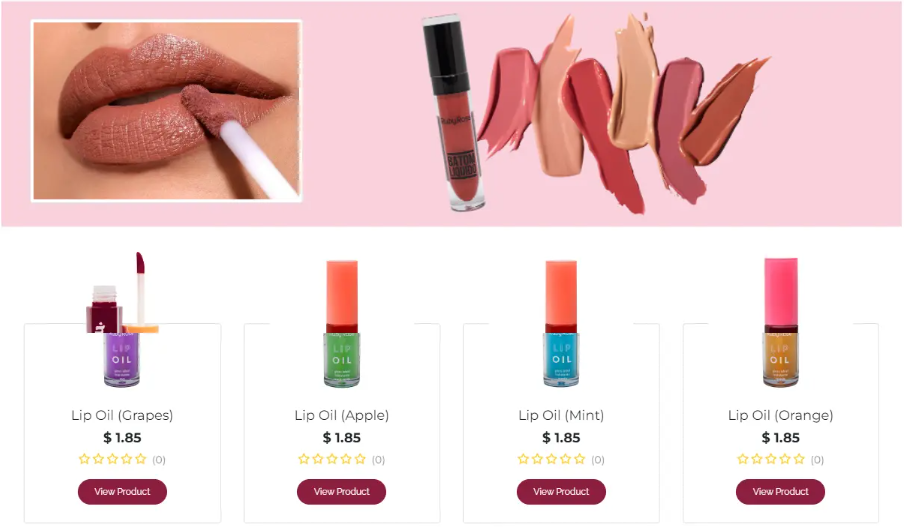View Product for Lip Oil (Mint)
The image size is (904, 527).
click(x=561, y=492)
